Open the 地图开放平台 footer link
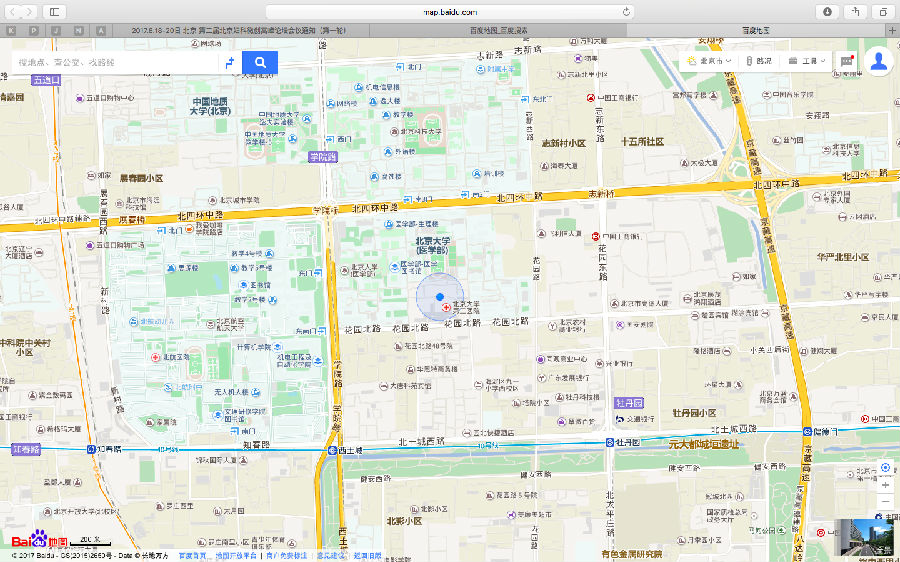900x562 pixels. pyautogui.click(x=236, y=556)
